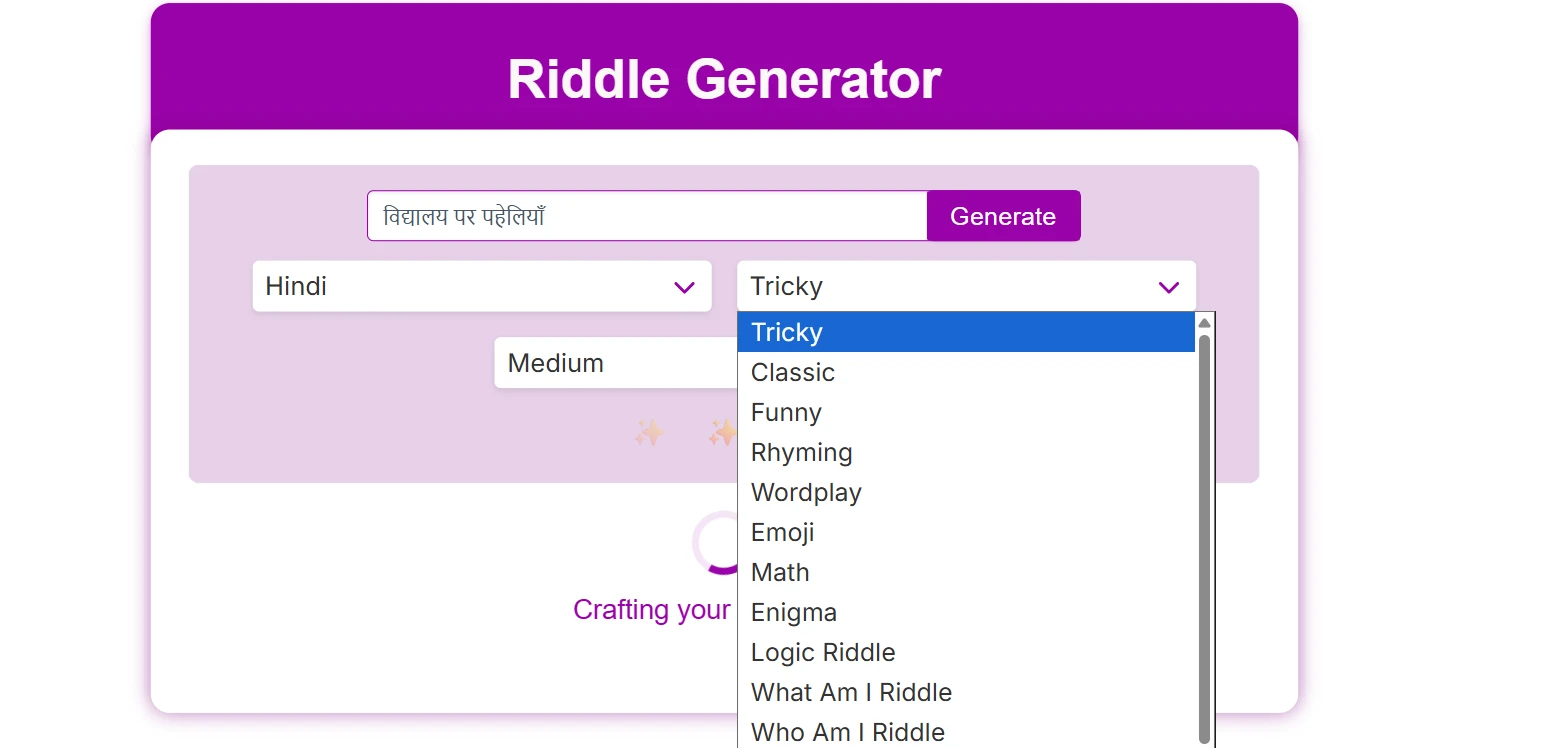
Task: Select the Emoji riddle type
Action: pos(965,532)
